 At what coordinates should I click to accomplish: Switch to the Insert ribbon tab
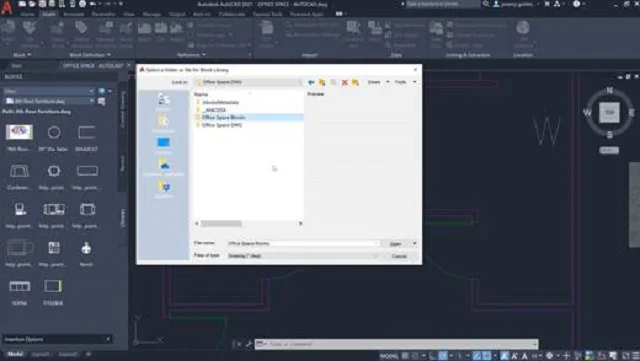(x=49, y=14)
